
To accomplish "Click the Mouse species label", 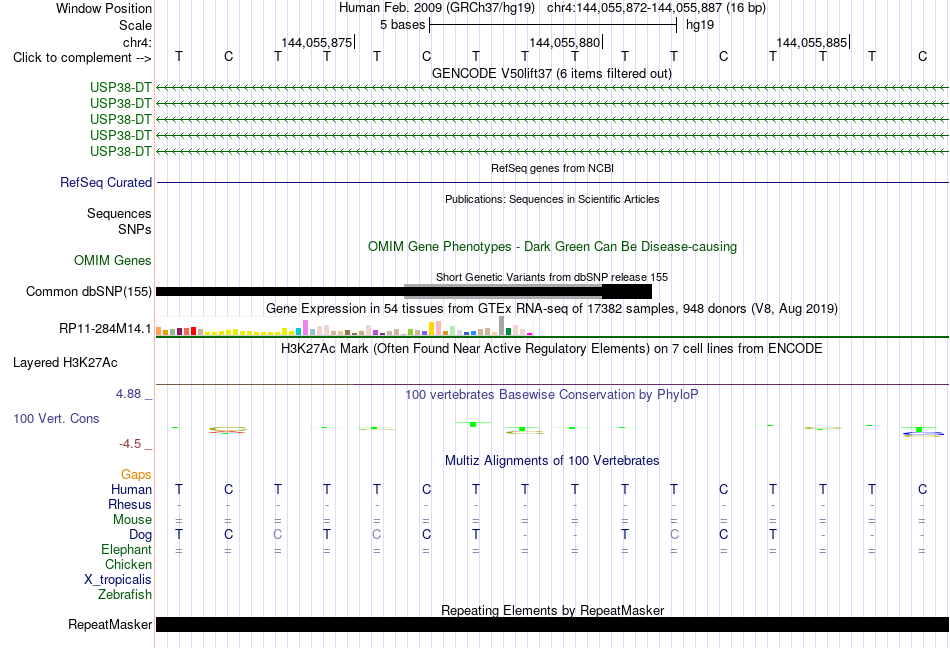I will (x=132, y=520).
